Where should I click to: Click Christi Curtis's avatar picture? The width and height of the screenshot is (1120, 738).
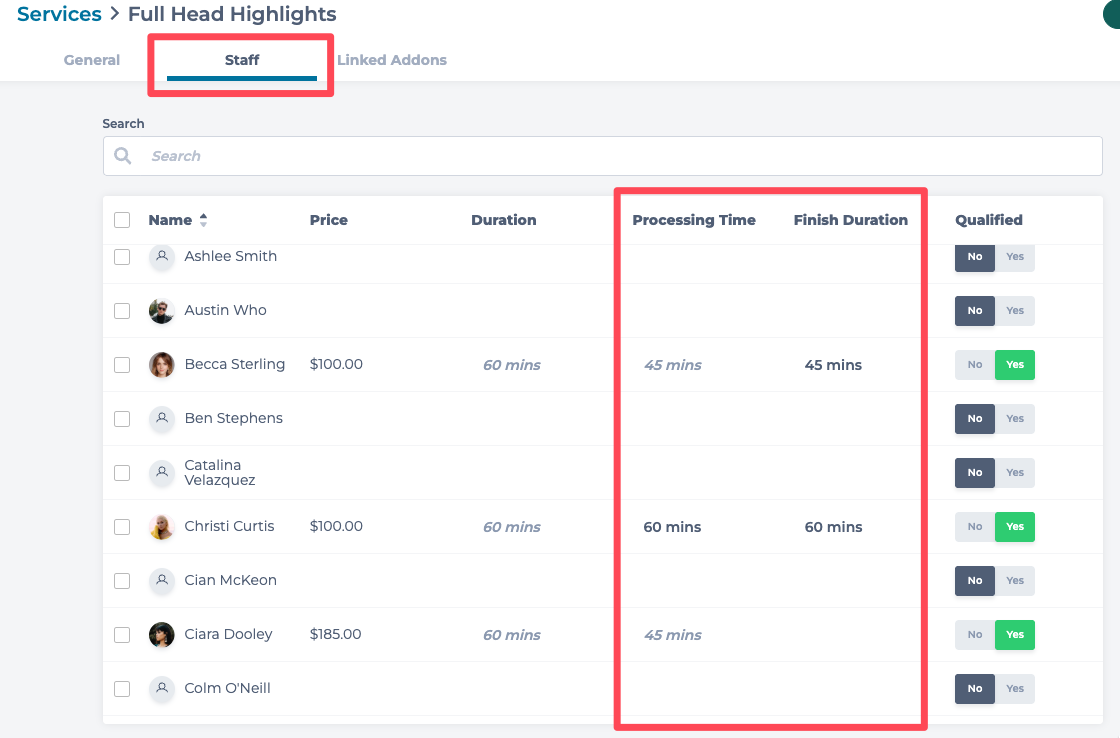click(161, 527)
